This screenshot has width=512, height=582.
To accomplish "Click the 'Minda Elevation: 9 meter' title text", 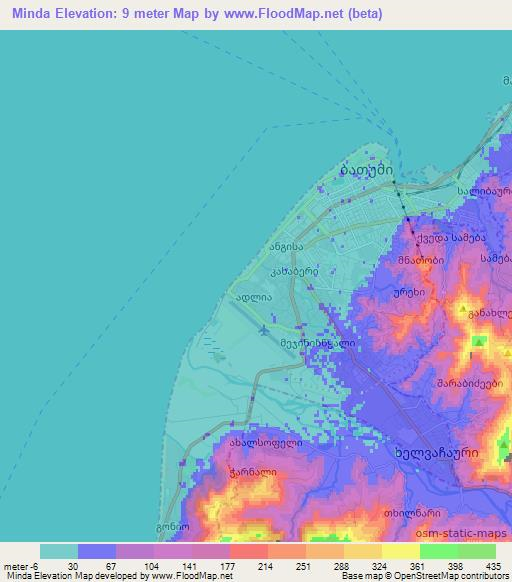I will (90, 14).
